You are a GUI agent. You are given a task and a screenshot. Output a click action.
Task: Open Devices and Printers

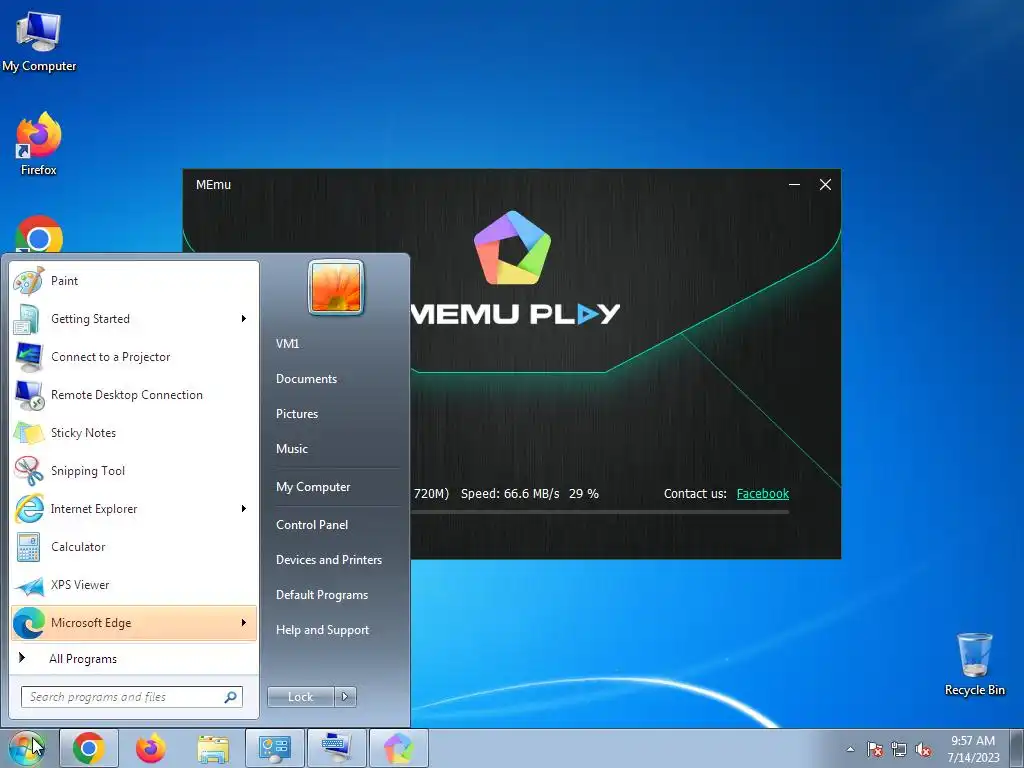(328, 560)
